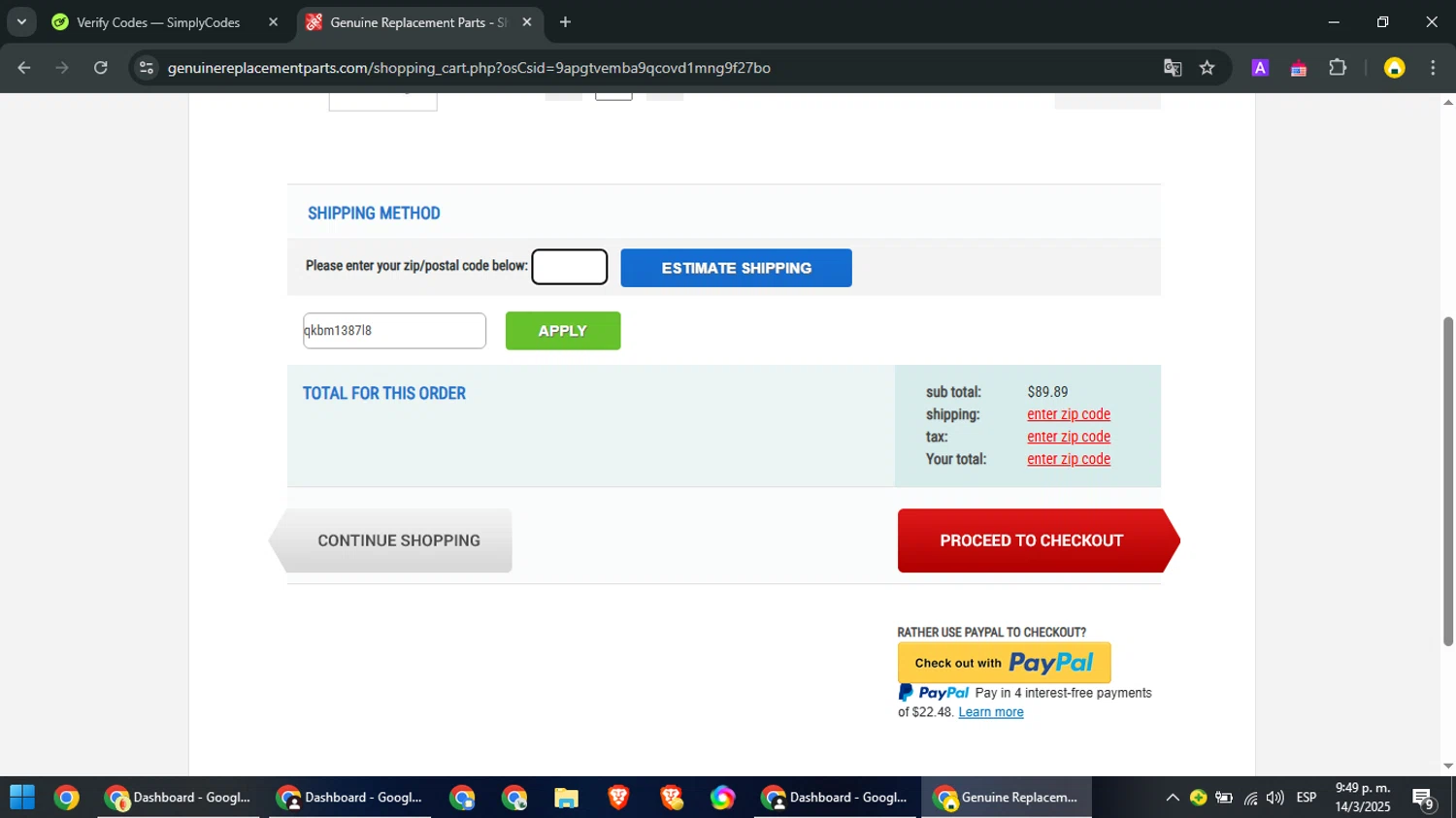Open site information icon in address bar

click(x=147, y=68)
